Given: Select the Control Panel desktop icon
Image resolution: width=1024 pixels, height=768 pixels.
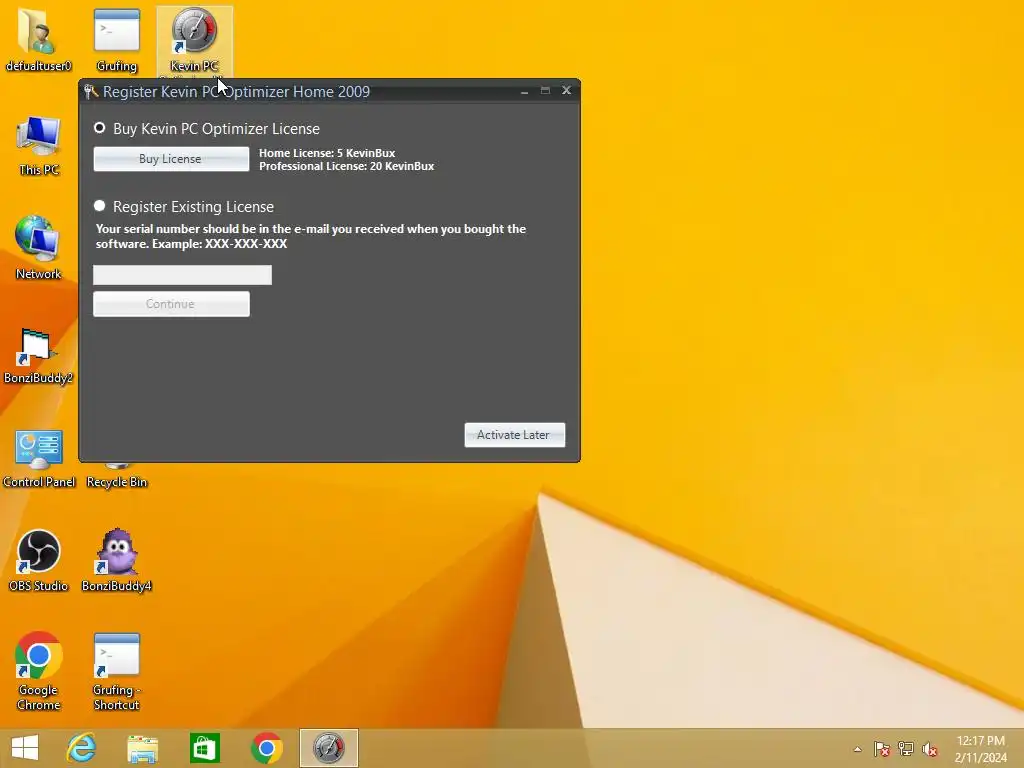Looking at the screenshot, I should 39,459.
